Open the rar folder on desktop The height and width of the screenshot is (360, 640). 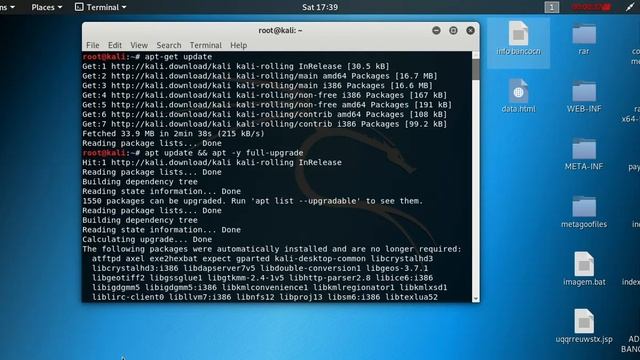tap(584, 34)
